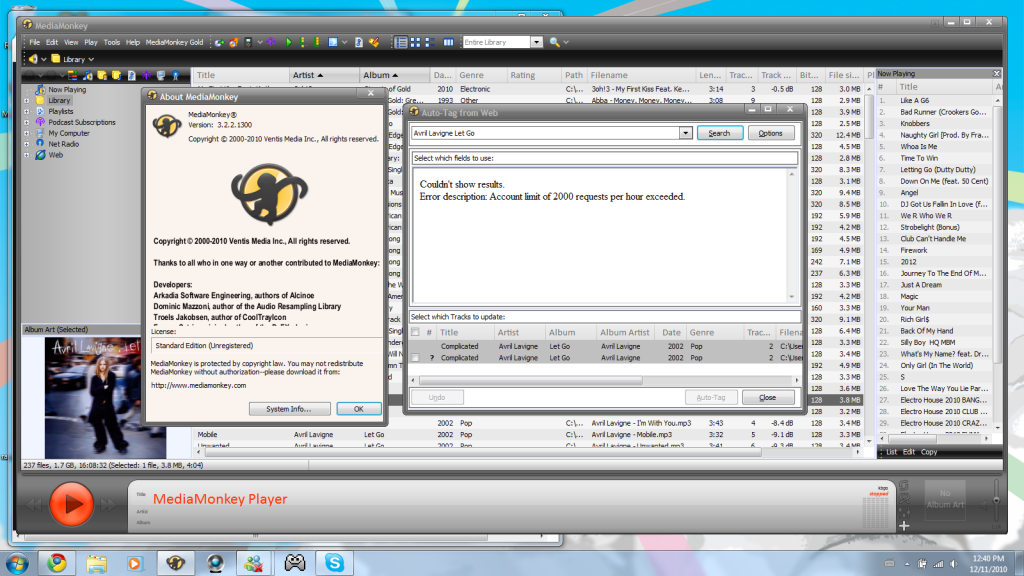Click the big orange Play button in player
Viewport: 1024px width, 576px height.
click(71, 504)
